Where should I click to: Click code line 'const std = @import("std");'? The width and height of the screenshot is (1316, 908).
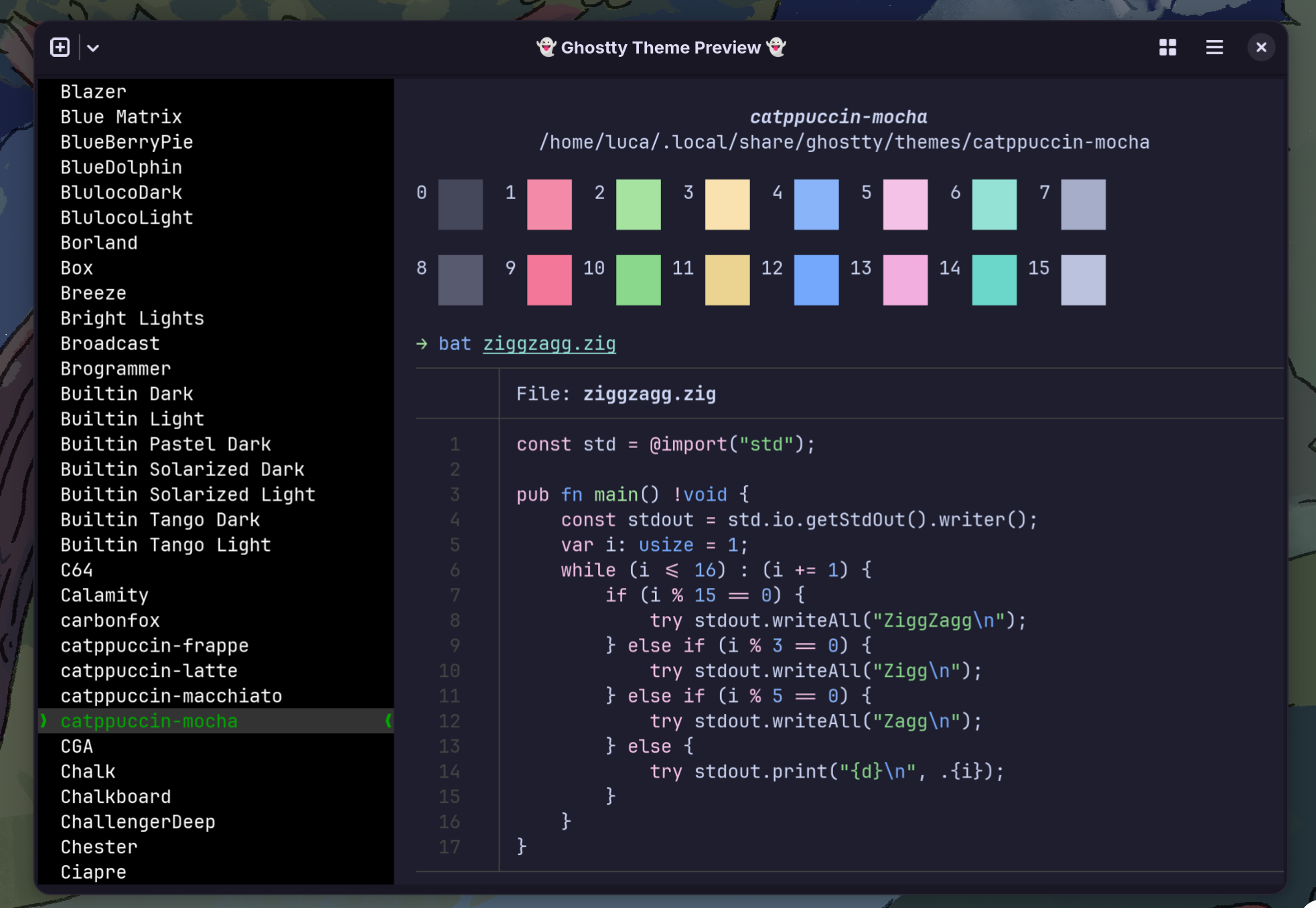tap(666, 444)
